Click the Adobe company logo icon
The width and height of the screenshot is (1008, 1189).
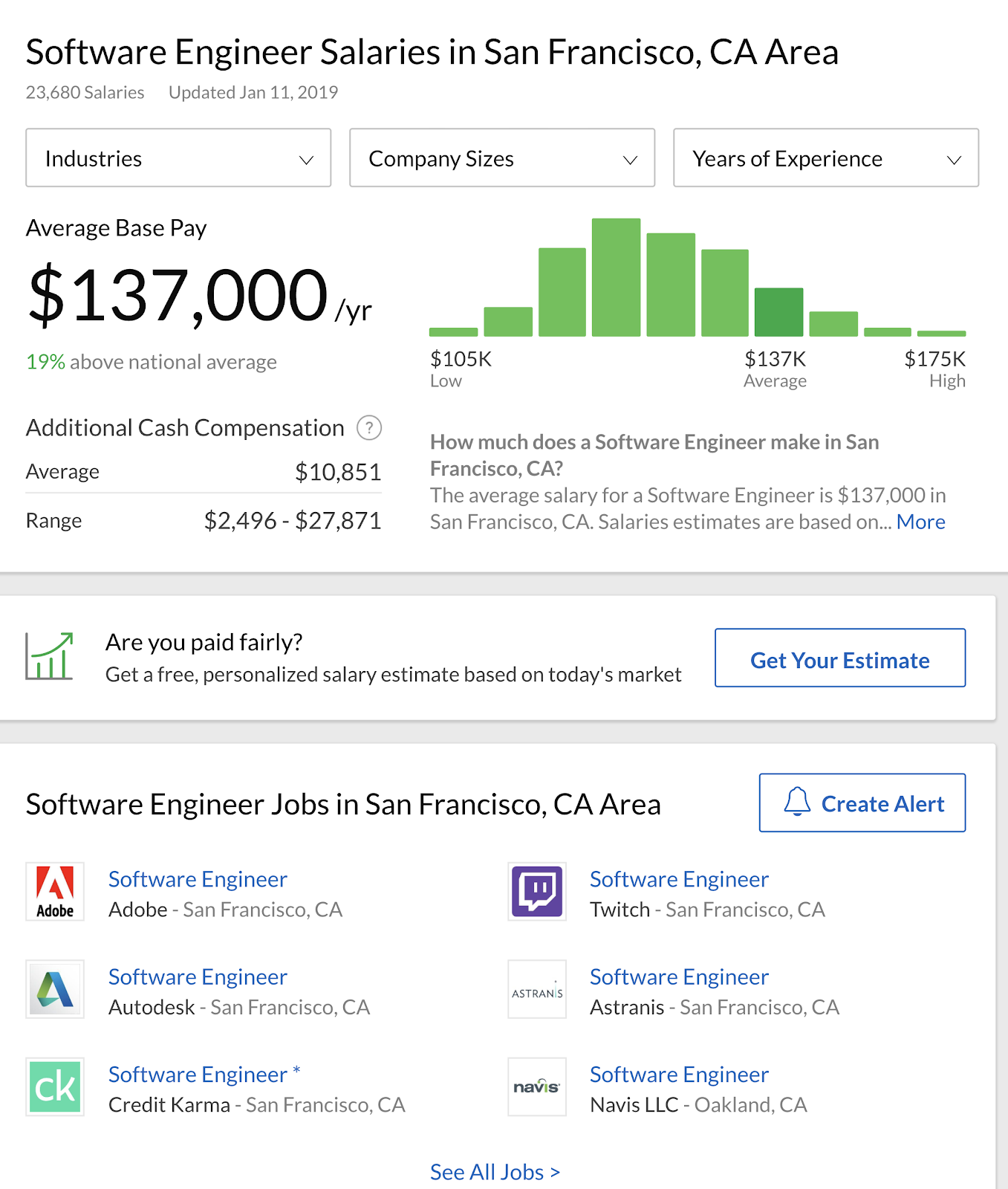click(55, 891)
